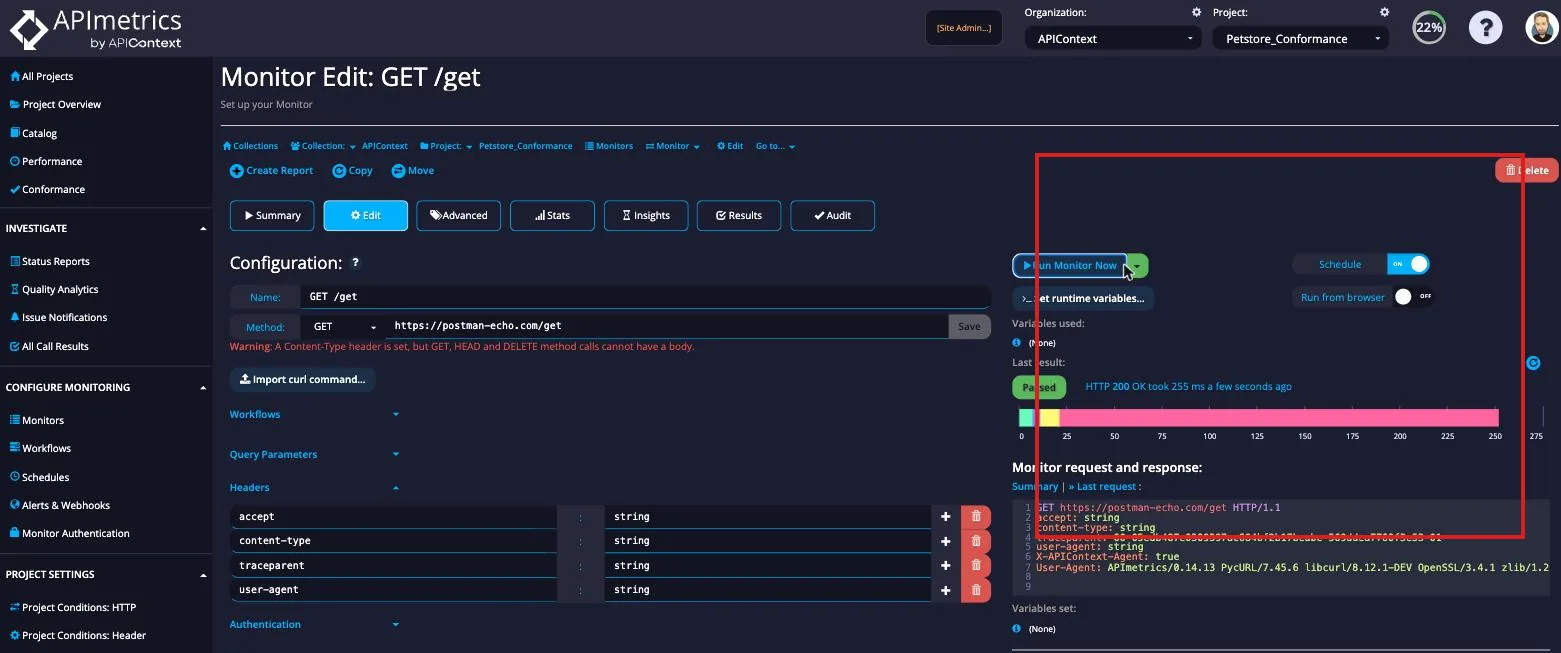Delete the accept header row
This screenshot has width=1561, height=653.
pyautogui.click(x=976, y=516)
